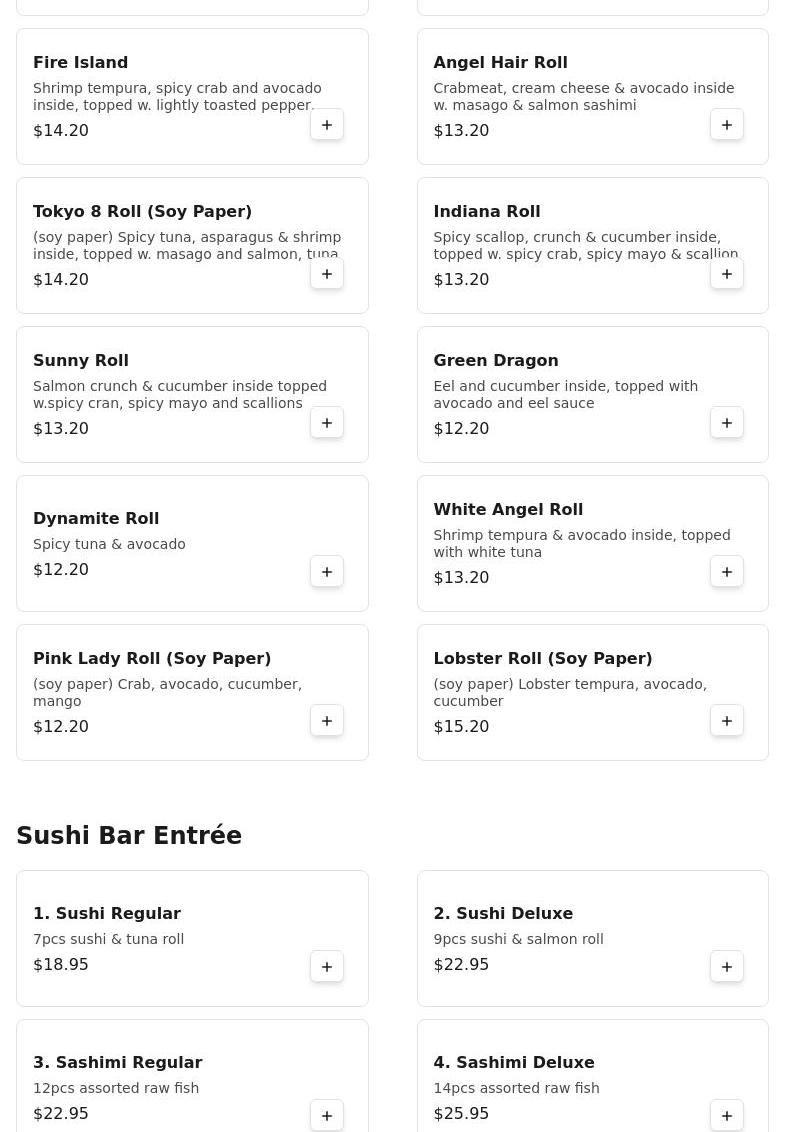Open the Green Dragon item title
Image resolution: width=785 pixels, height=1132 pixels.
pyautogui.click(x=495, y=360)
